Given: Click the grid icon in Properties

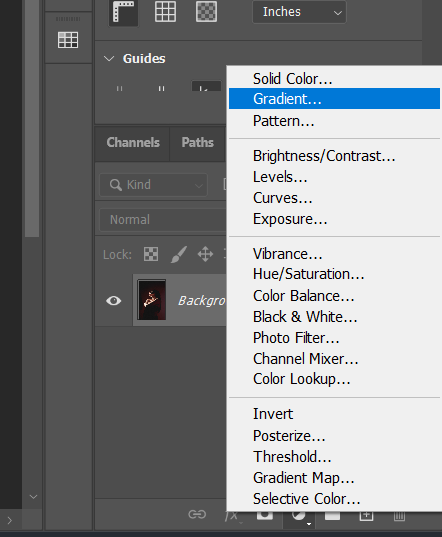Looking at the screenshot, I should pos(165,12).
